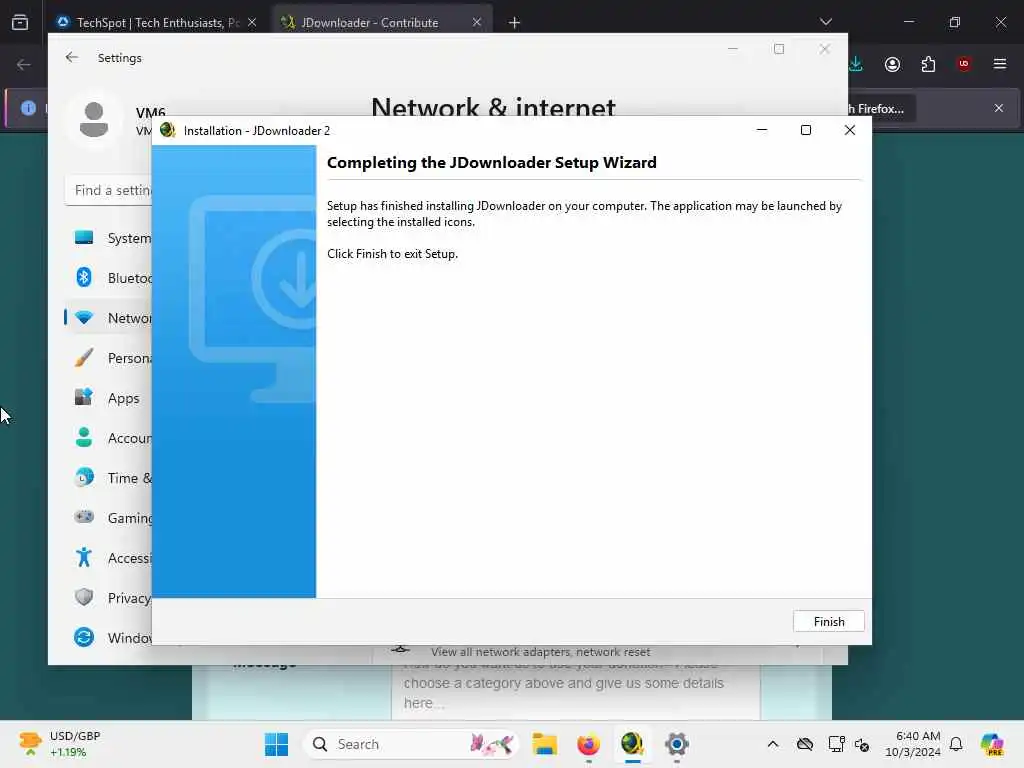Click the Firefox button in notification bar

click(x=880, y=108)
